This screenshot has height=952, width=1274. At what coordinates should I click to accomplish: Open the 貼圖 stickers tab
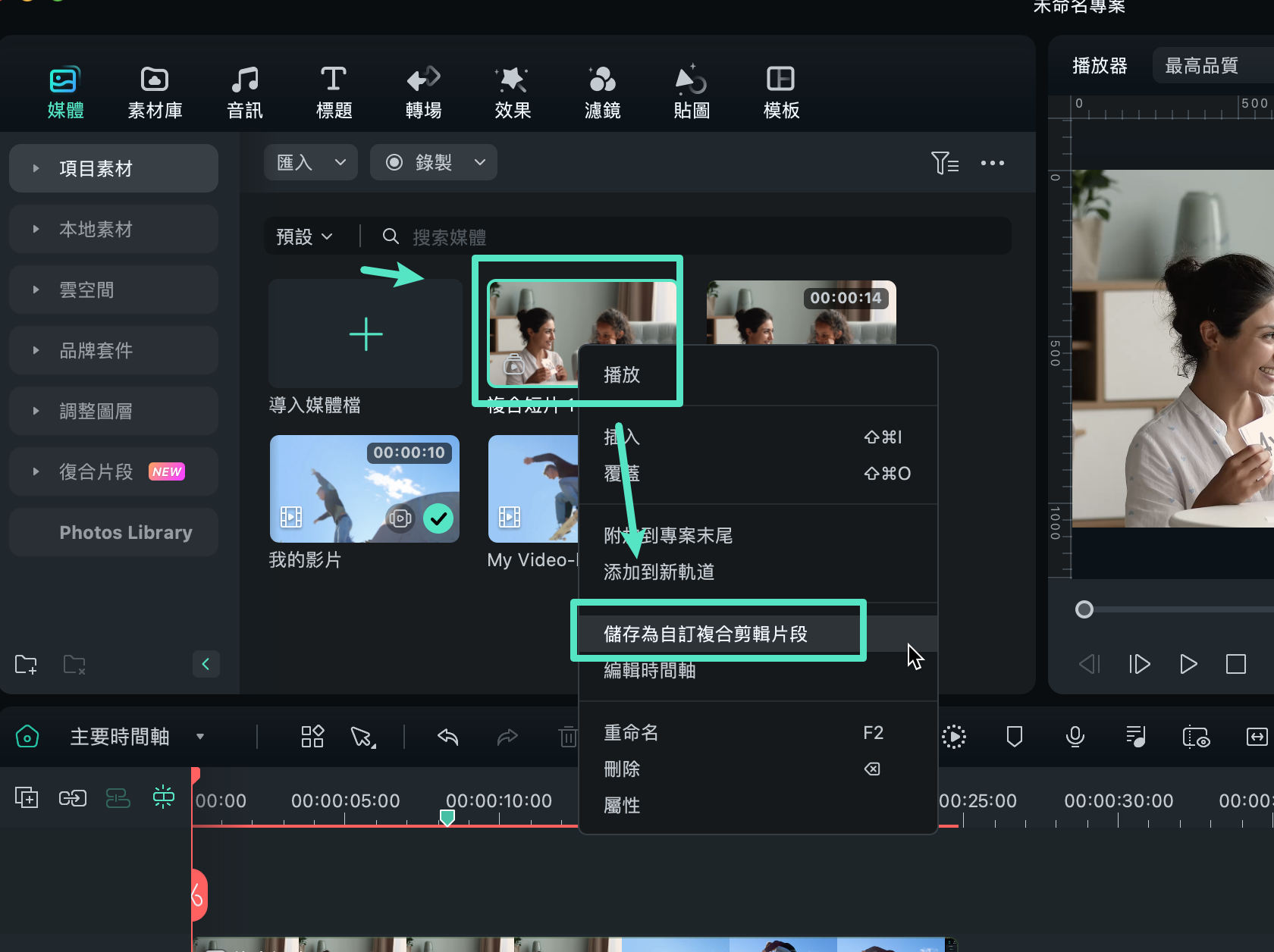click(692, 92)
